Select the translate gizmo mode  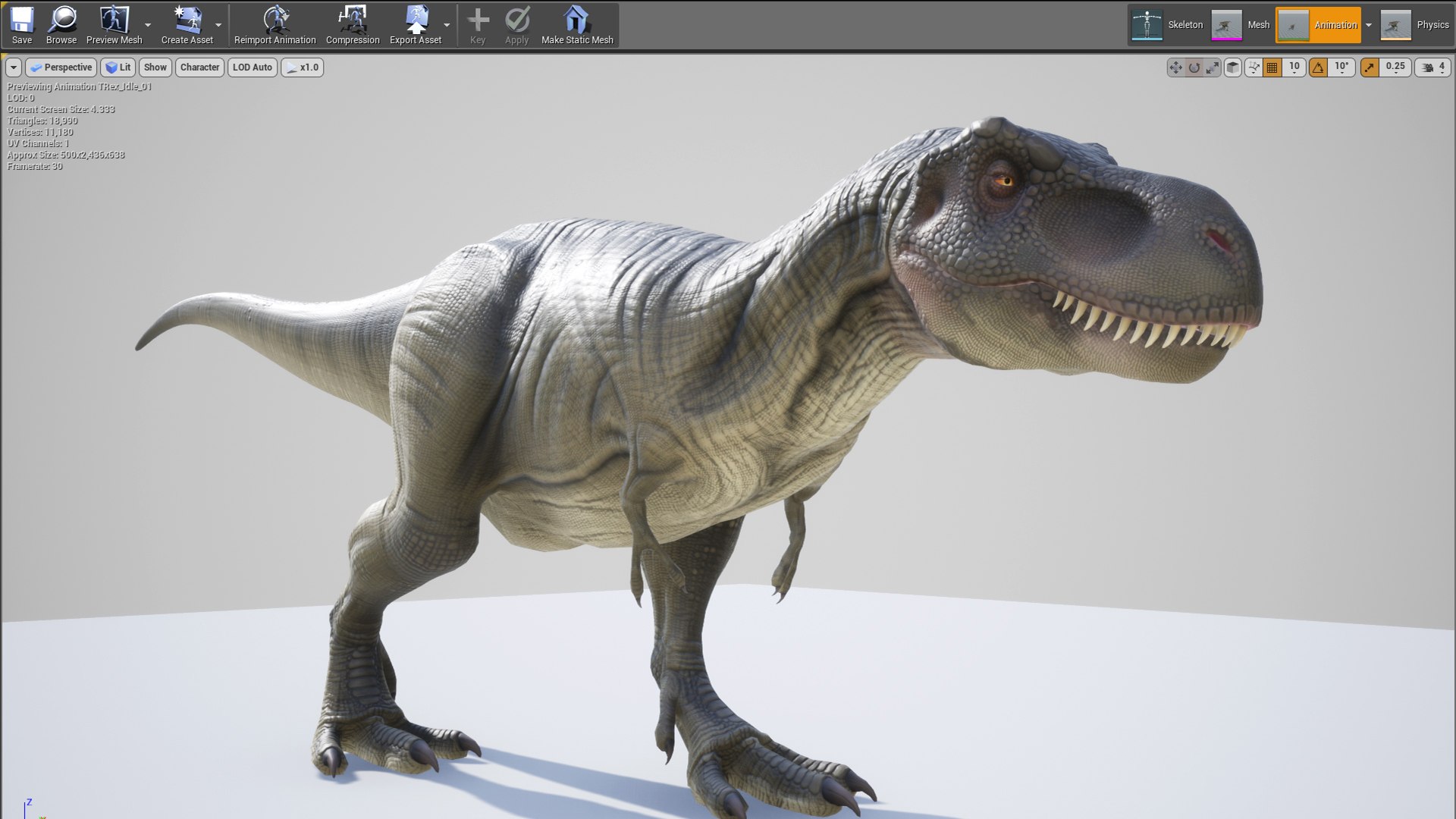(x=1175, y=67)
